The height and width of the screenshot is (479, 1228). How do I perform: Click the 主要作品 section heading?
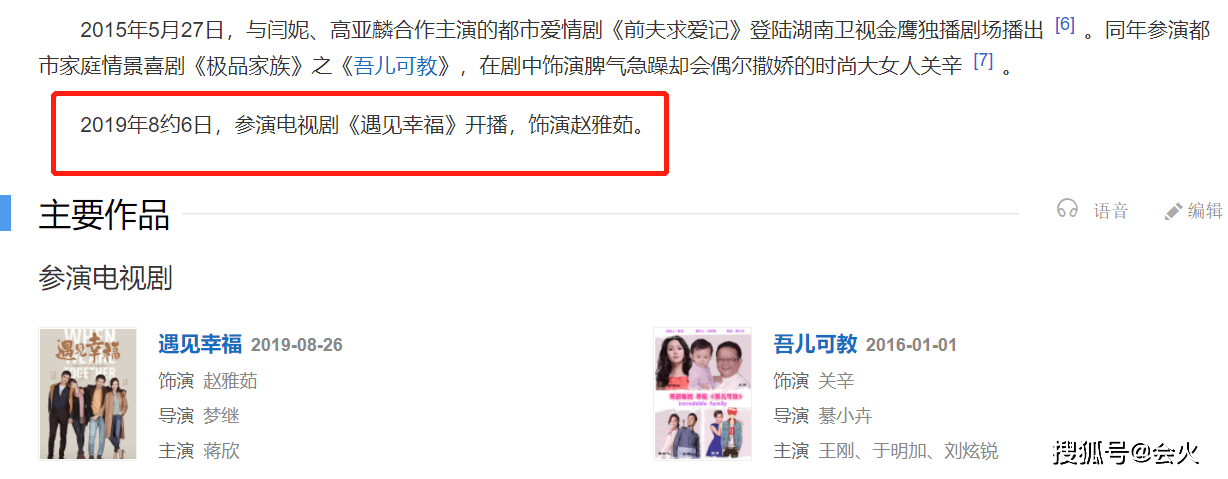pos(104,214)
